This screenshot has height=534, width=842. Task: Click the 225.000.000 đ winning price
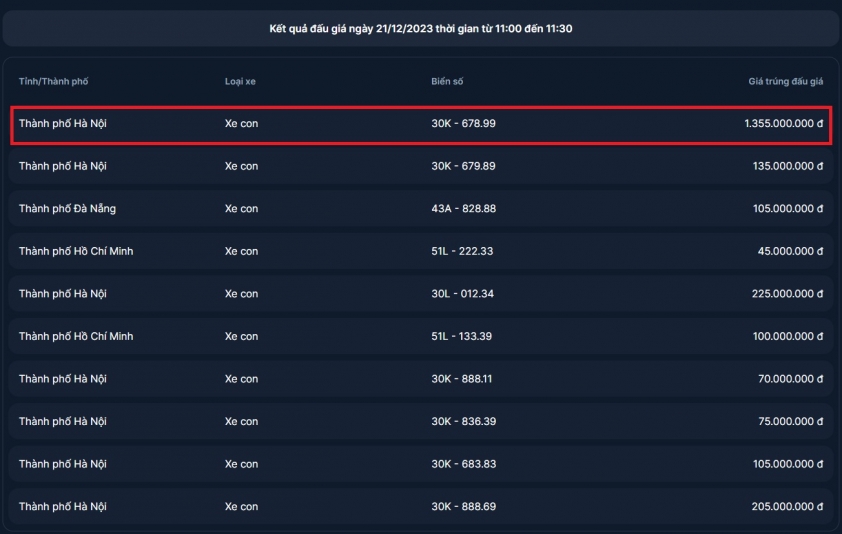787,294
